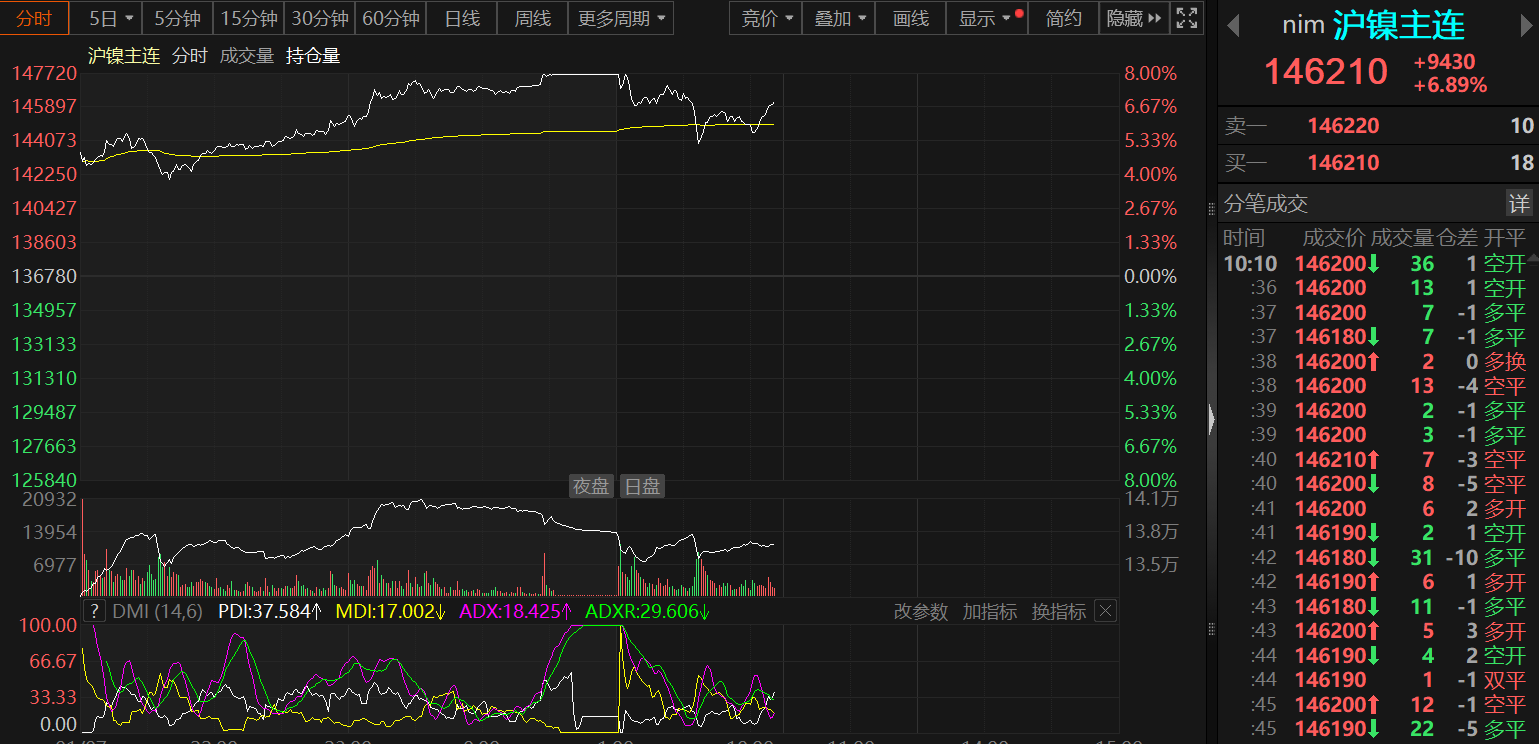Screen dimensions: 1539x744
Task: Collapse the right quote sidebar arrow
Action: (x=1212, y=419)
